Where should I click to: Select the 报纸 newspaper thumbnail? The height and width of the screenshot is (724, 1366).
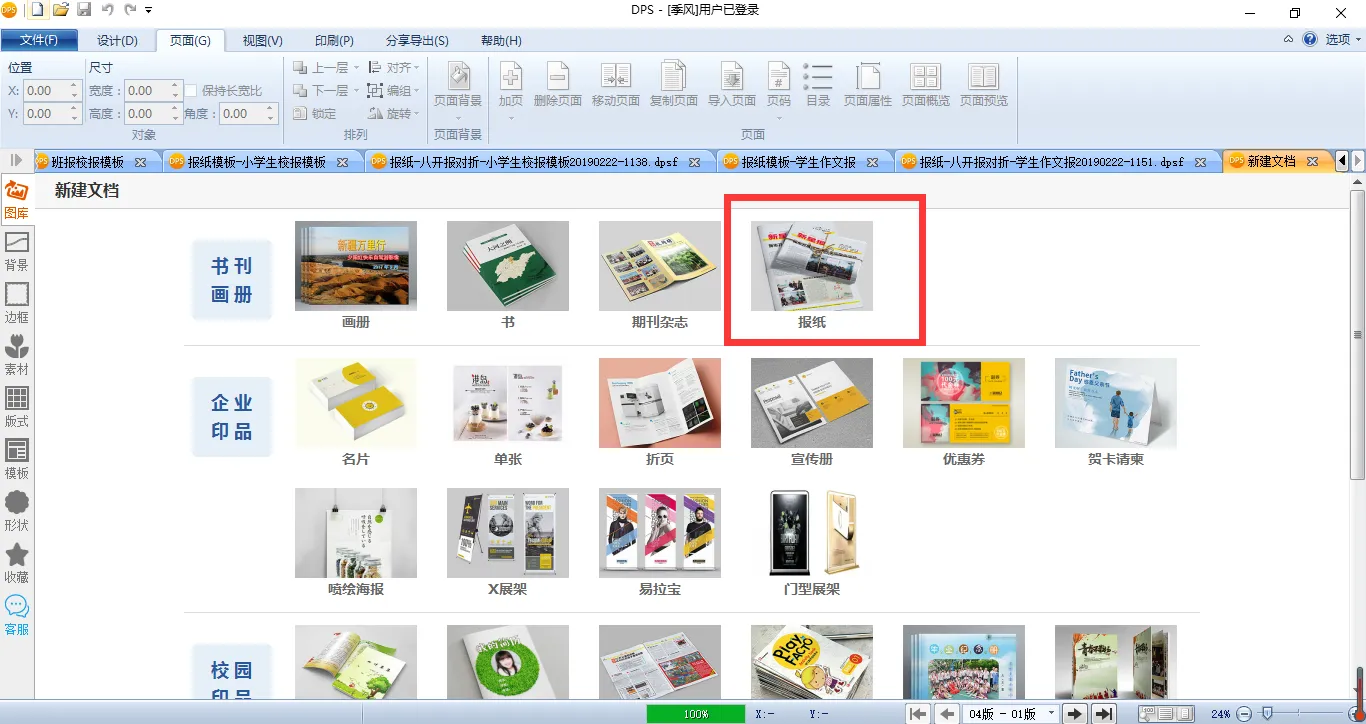[x=812, y=266]
